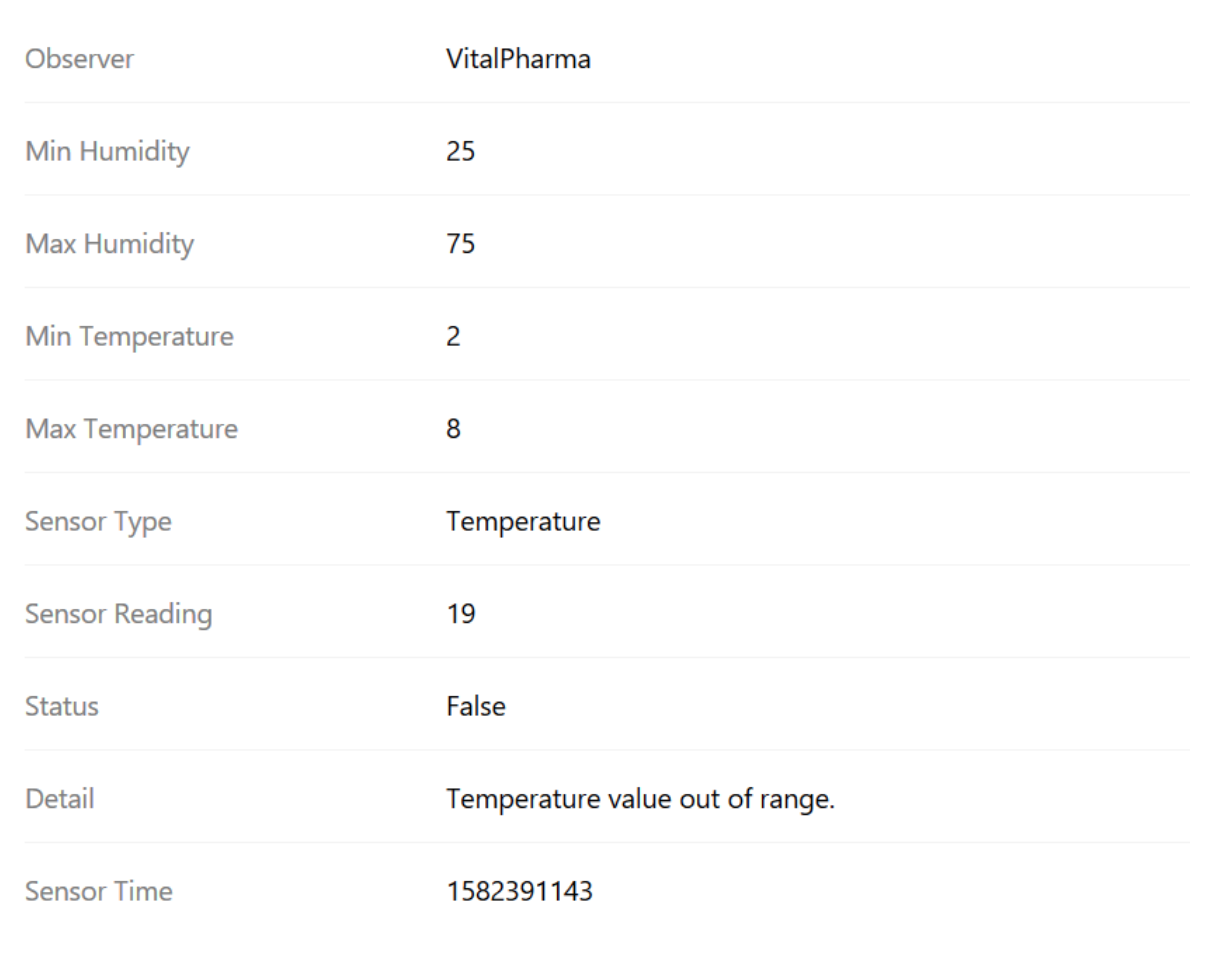This screenshot has height=956, width=1222.
Task: Select the 'Temperature value out of range.' text
Action: [x=640, y=799]
